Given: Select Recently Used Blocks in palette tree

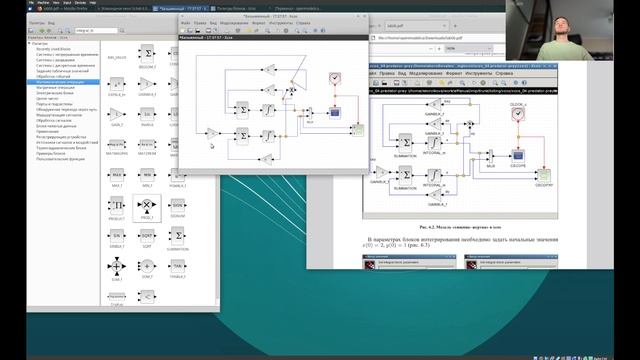Looking at the screenshot, I should coord(53,49).
